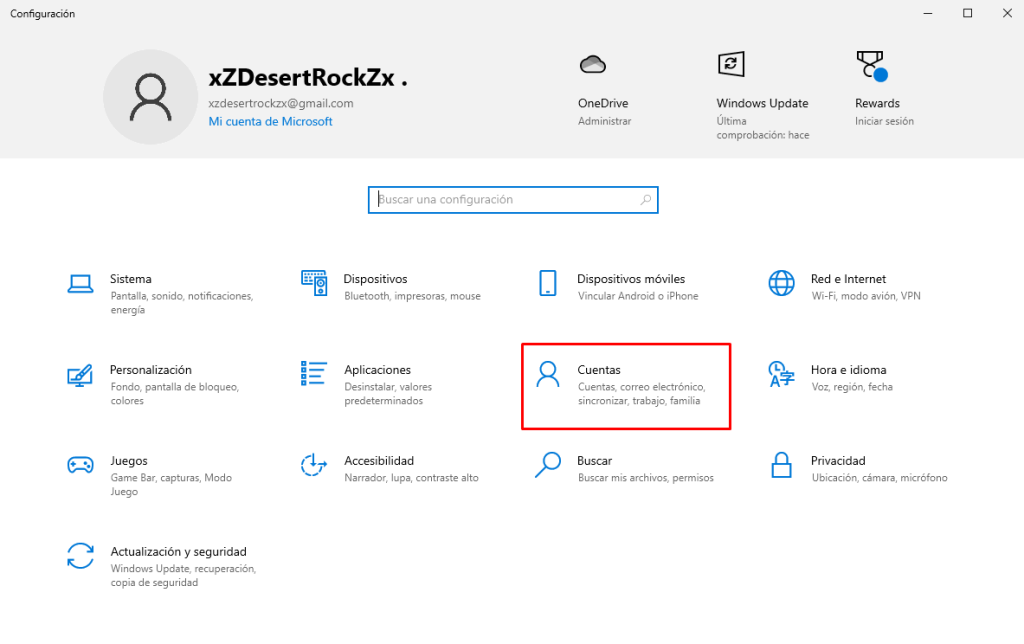Click the search box magnifier button

[646, 200]
